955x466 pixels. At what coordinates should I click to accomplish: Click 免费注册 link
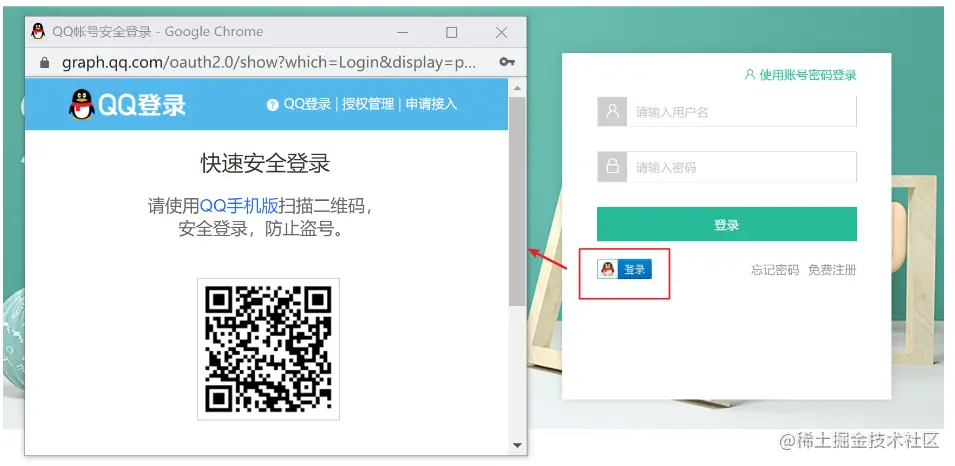pyautogui.click(x=832, y=270)
